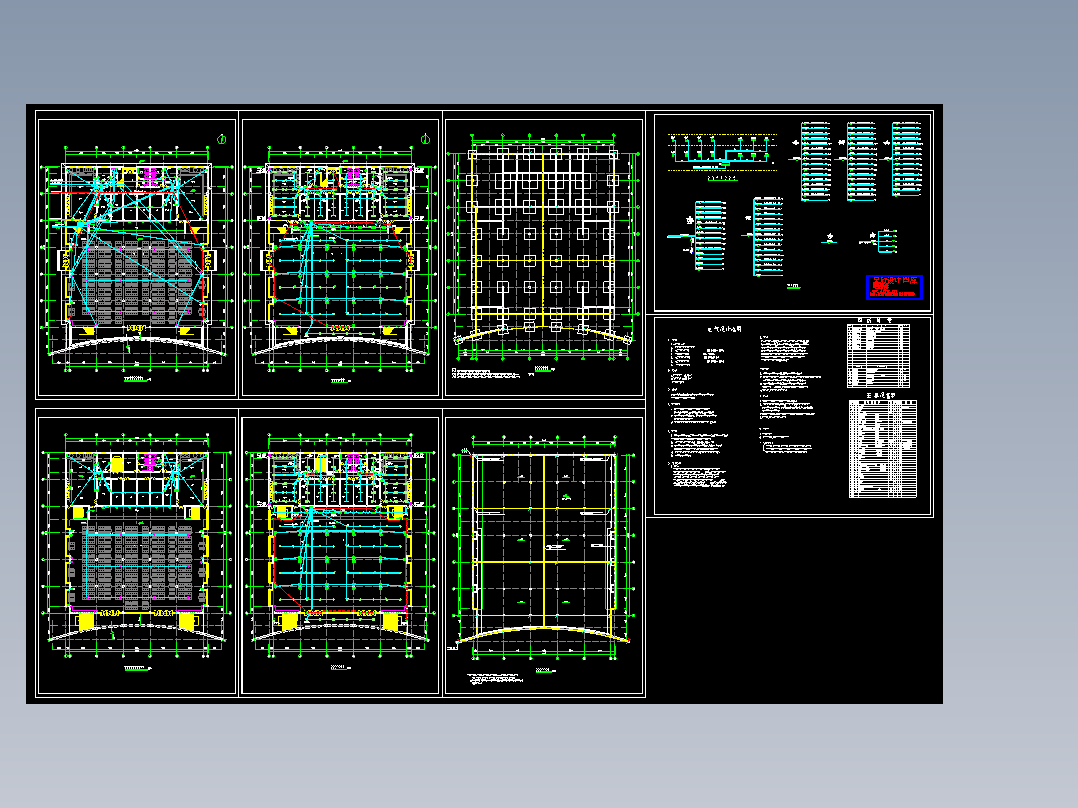Click the larger lower table on the notes sheet
This screenshot has height=808, width=1078.
[883, 449]
